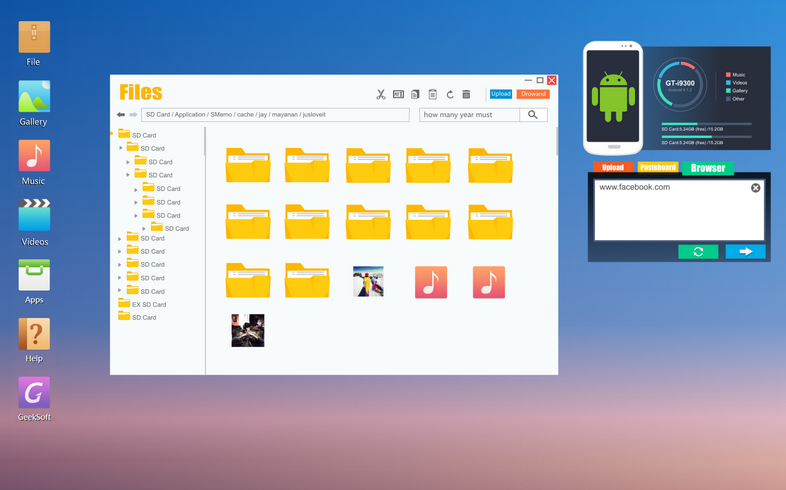The height and width of the screenshot is (490, 786).
Task: Click the green refresh button in Browser panel
Action: pos(698,252)
